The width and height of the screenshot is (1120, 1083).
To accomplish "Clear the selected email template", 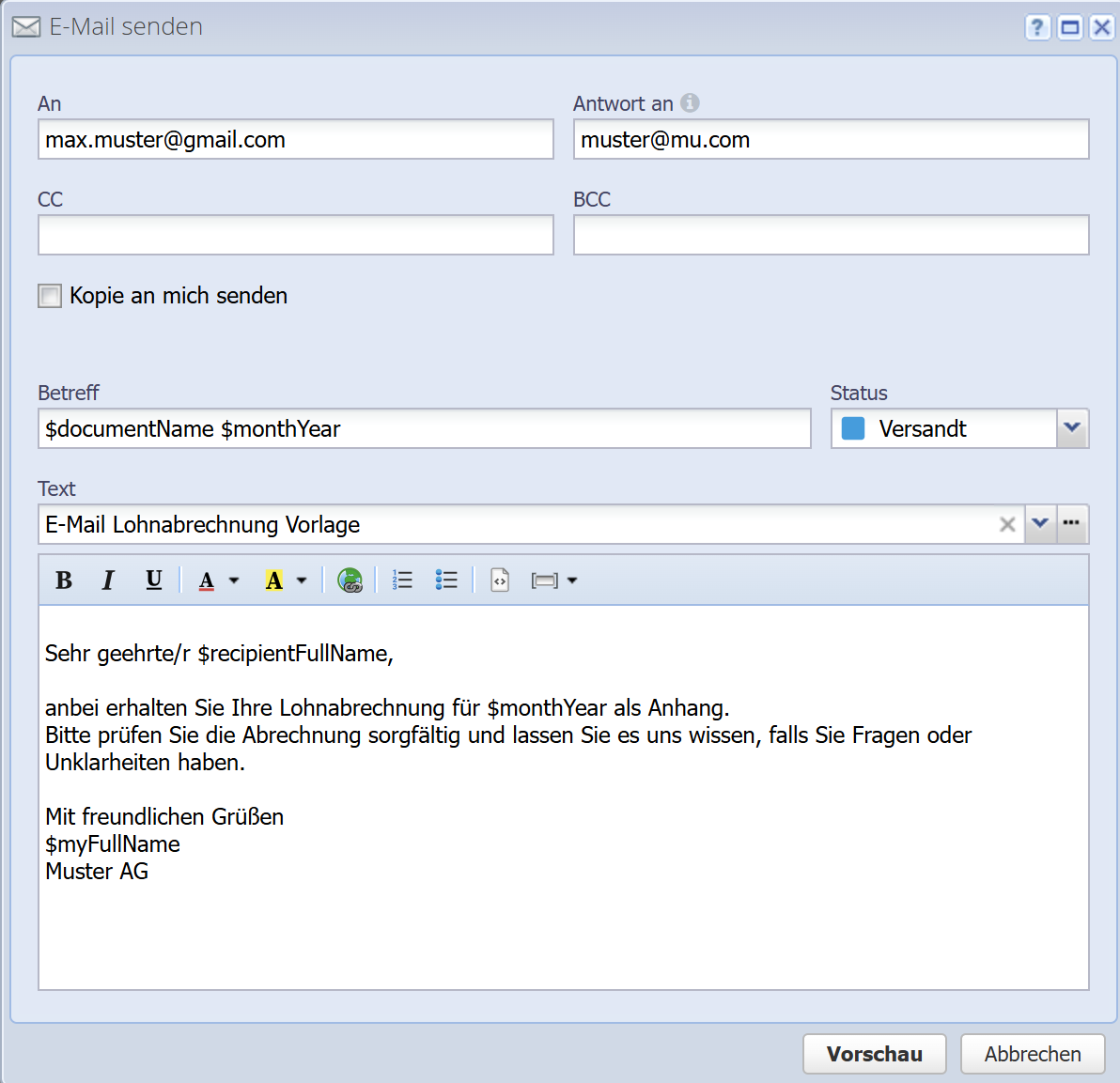I will tap(1007, 524).
